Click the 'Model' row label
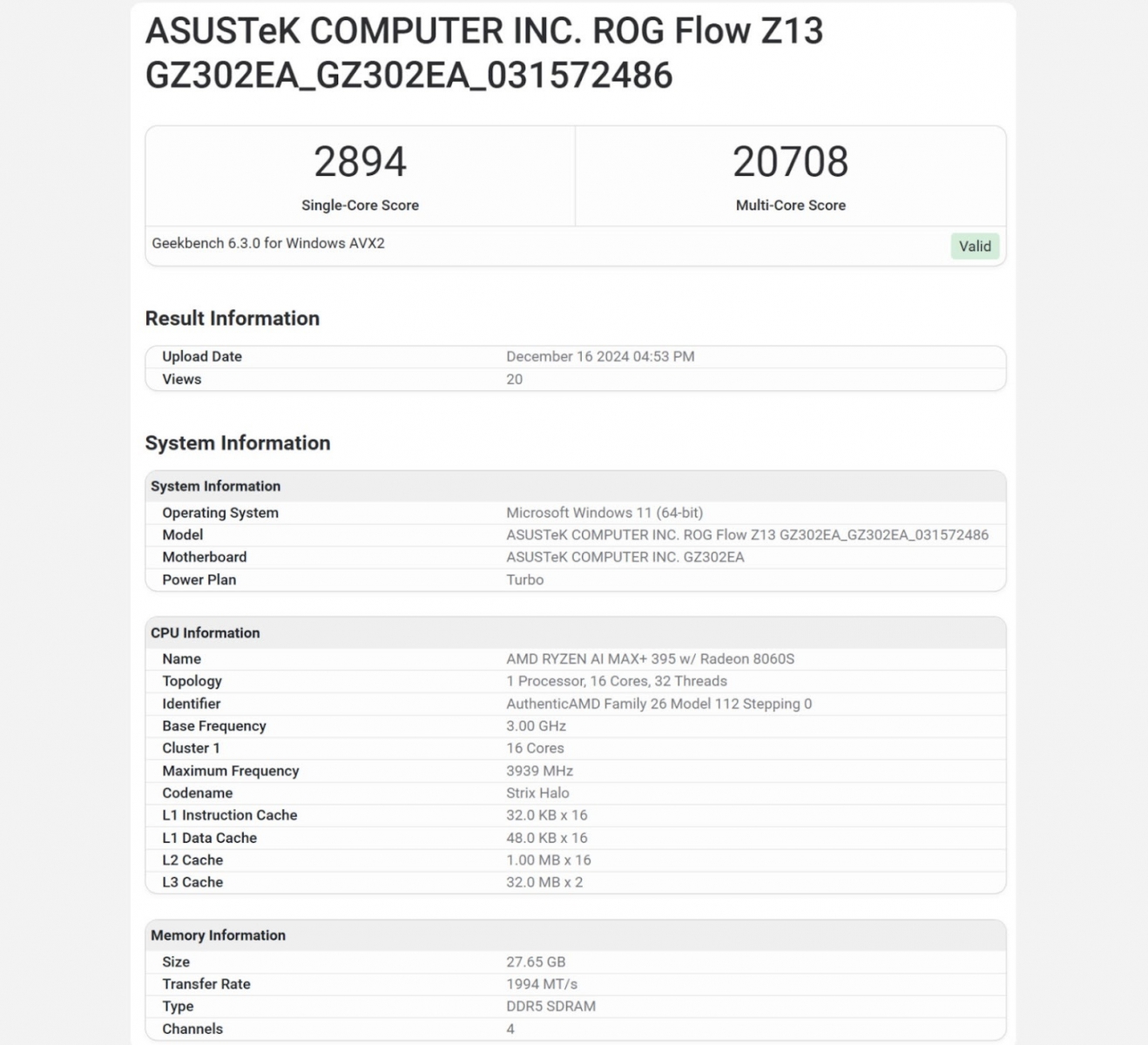 tap(182, 535)
